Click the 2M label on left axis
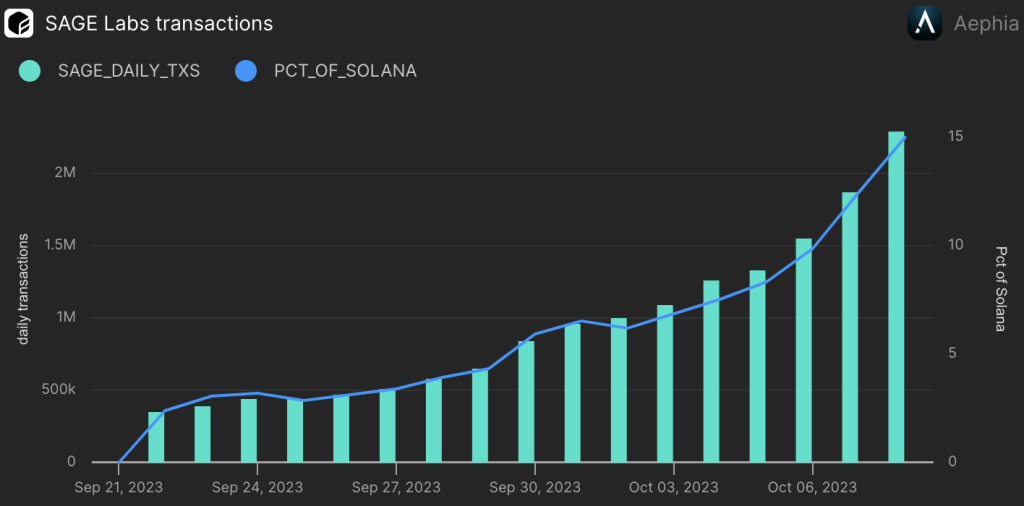 click(65, 173)
